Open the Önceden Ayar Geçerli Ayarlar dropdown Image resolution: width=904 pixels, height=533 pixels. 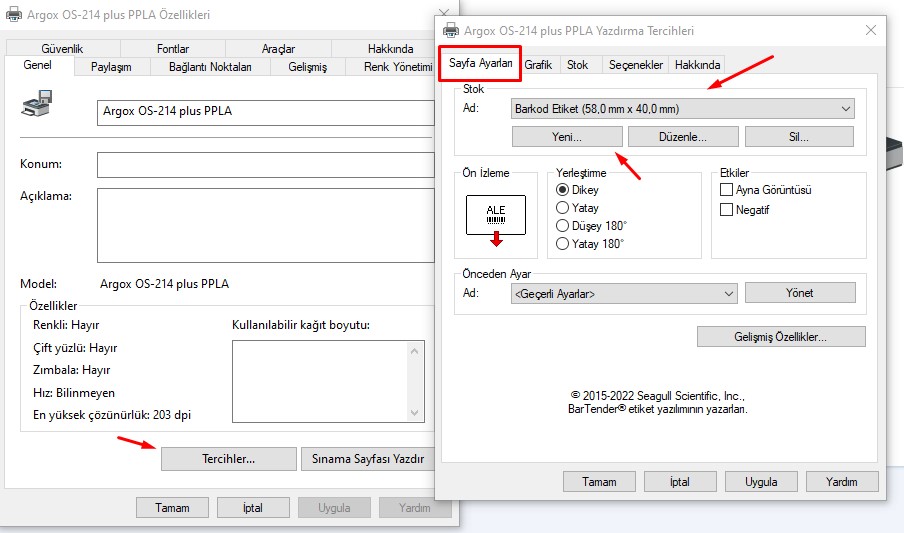(x=624, y=294)
